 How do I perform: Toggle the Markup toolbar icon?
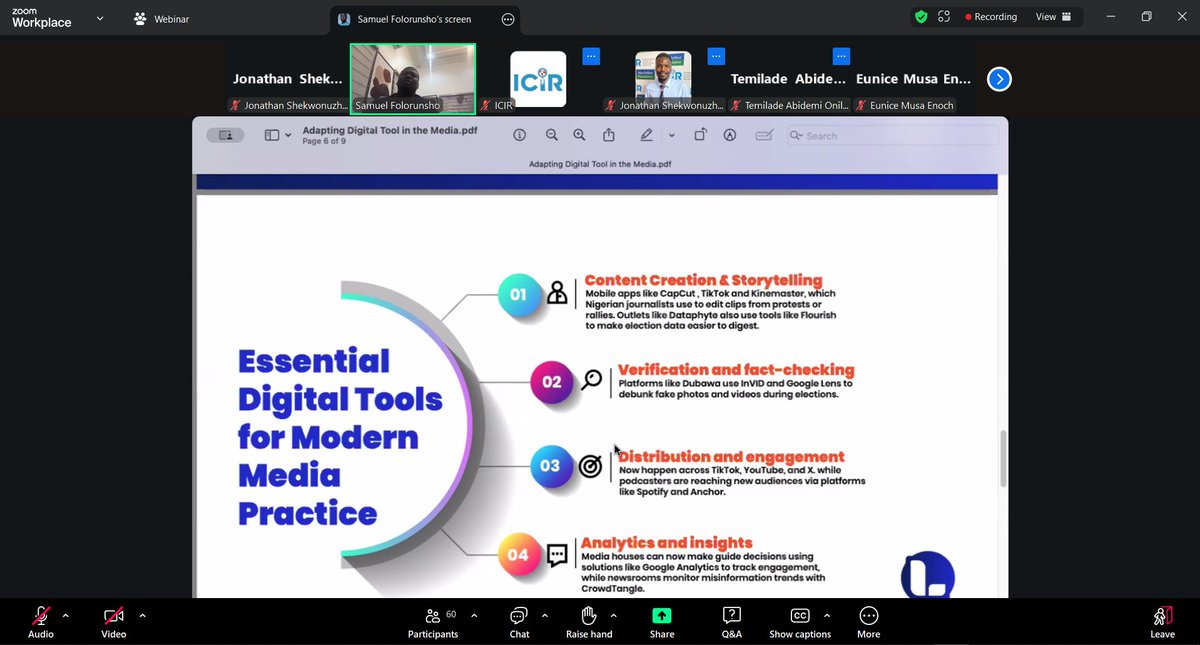(730, 135)
